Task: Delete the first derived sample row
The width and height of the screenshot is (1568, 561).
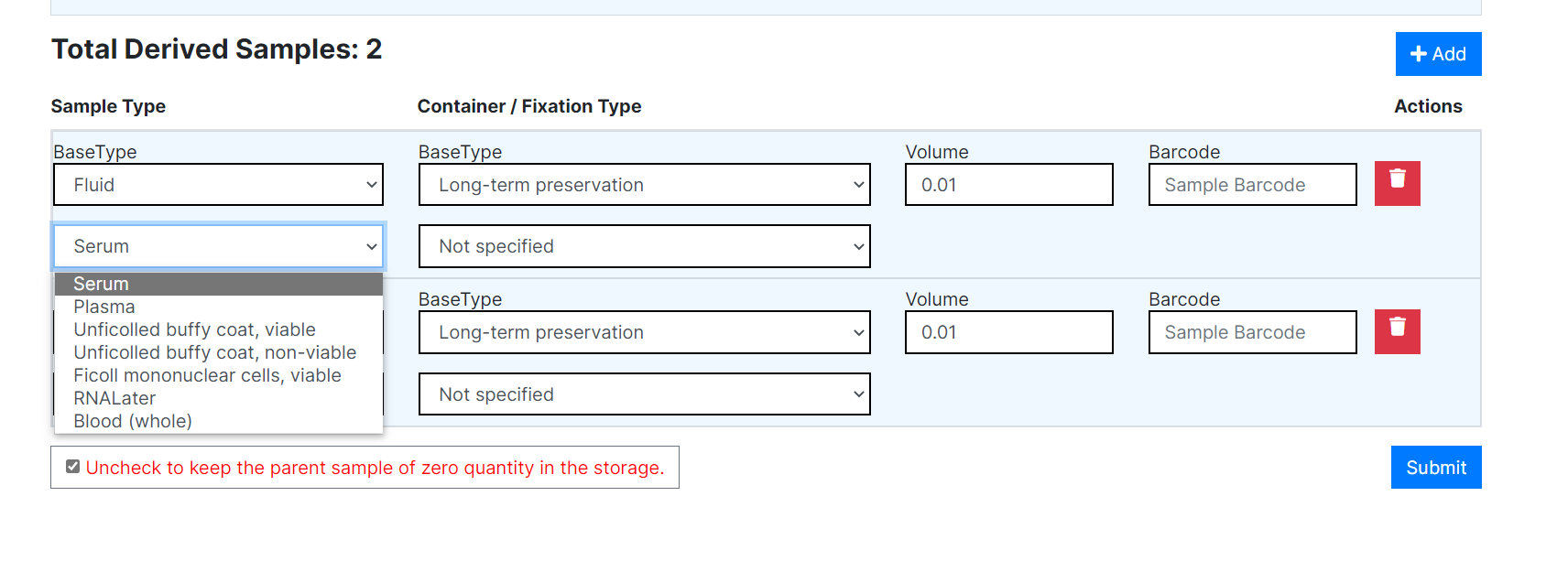Action: pos(1397,183)
